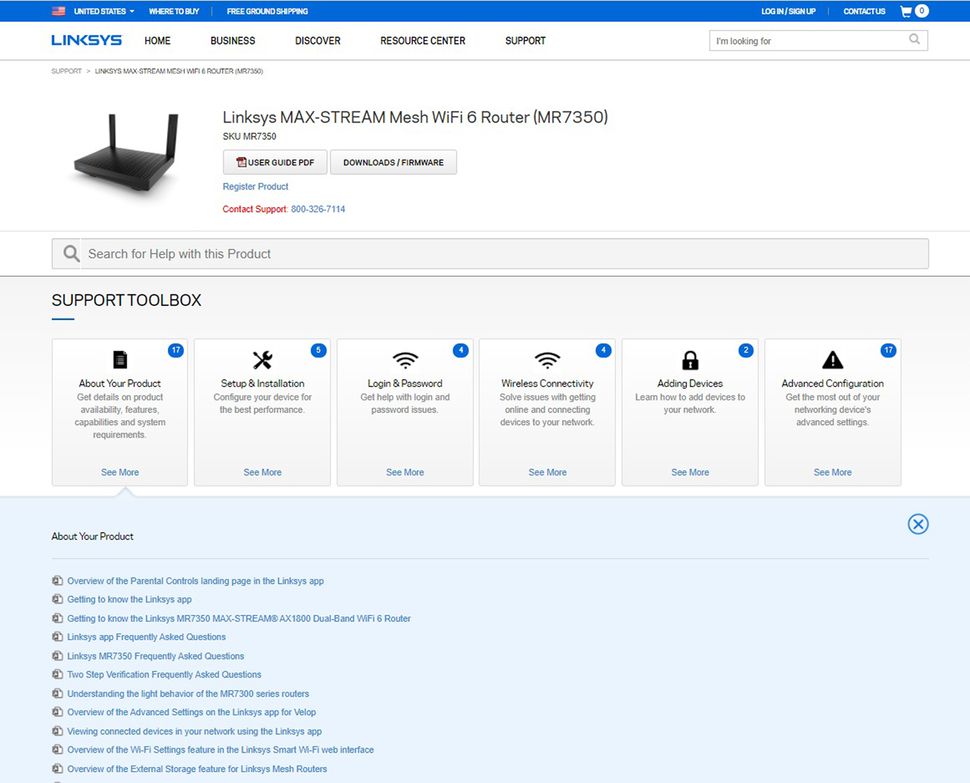Select Discover in the main navigation
The image size is (970, 783).
317,41
